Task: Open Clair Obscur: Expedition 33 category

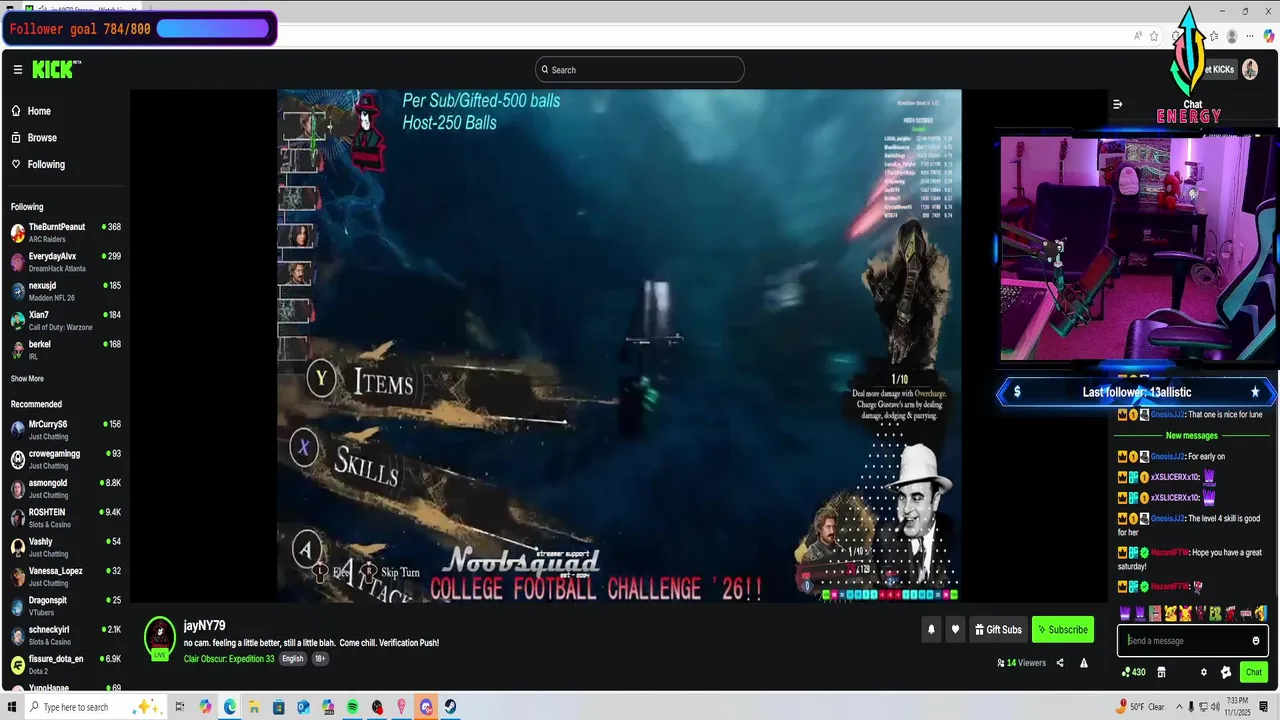Action: [x=229, y=659]
